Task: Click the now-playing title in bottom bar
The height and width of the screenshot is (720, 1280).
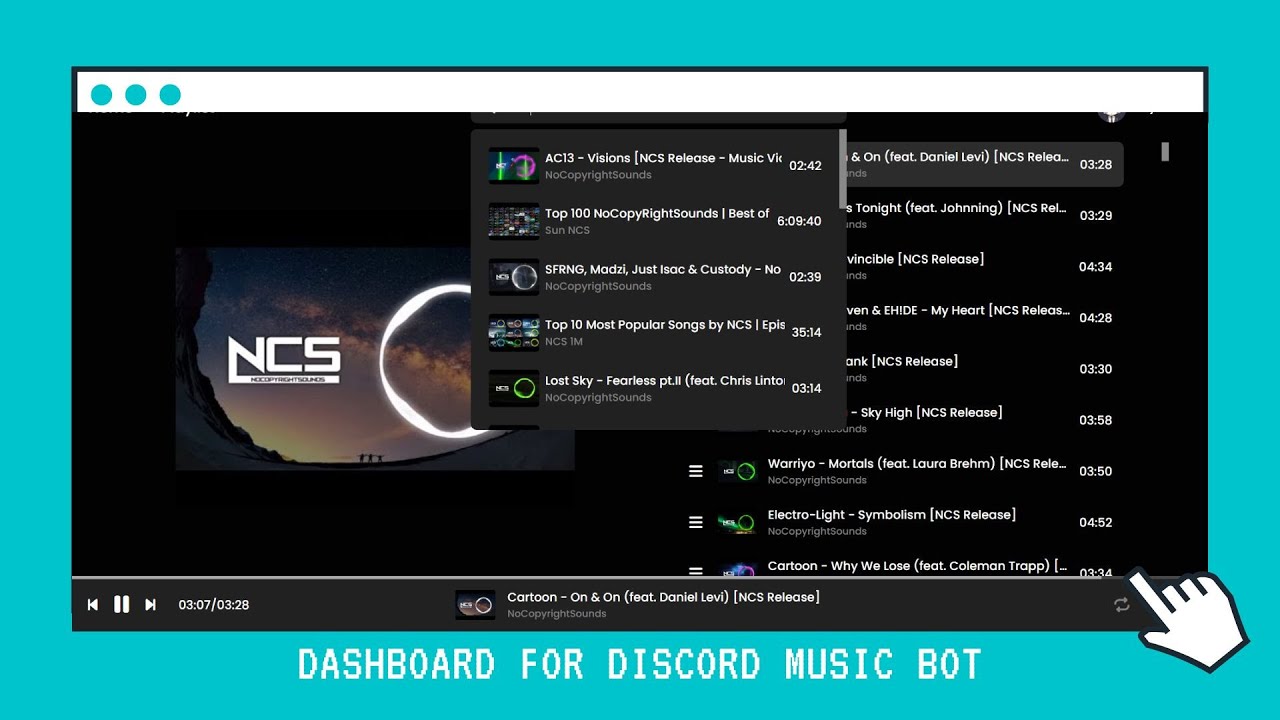Action: tap(663, 597)
